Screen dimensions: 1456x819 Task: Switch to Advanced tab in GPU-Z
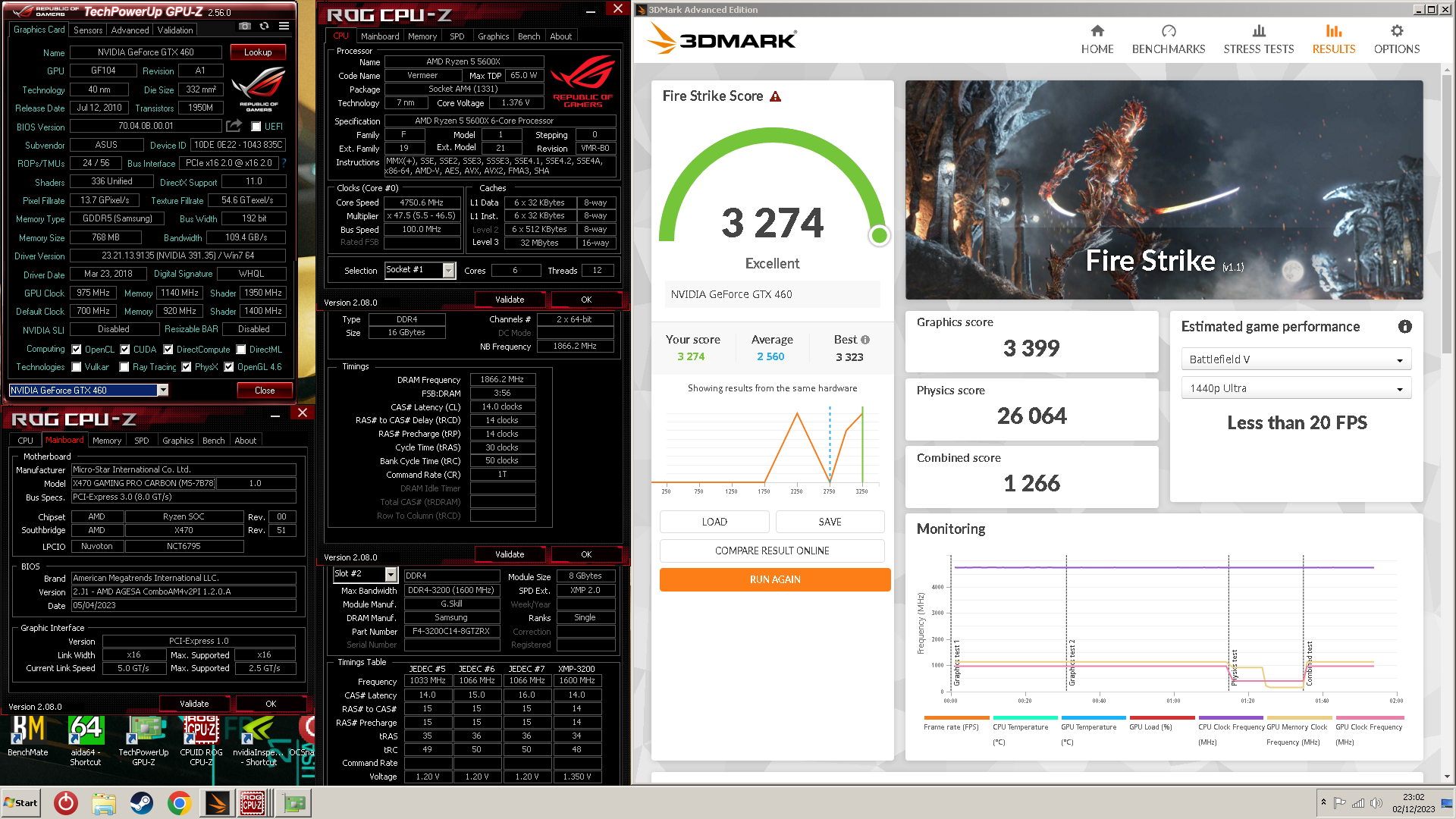130,30
